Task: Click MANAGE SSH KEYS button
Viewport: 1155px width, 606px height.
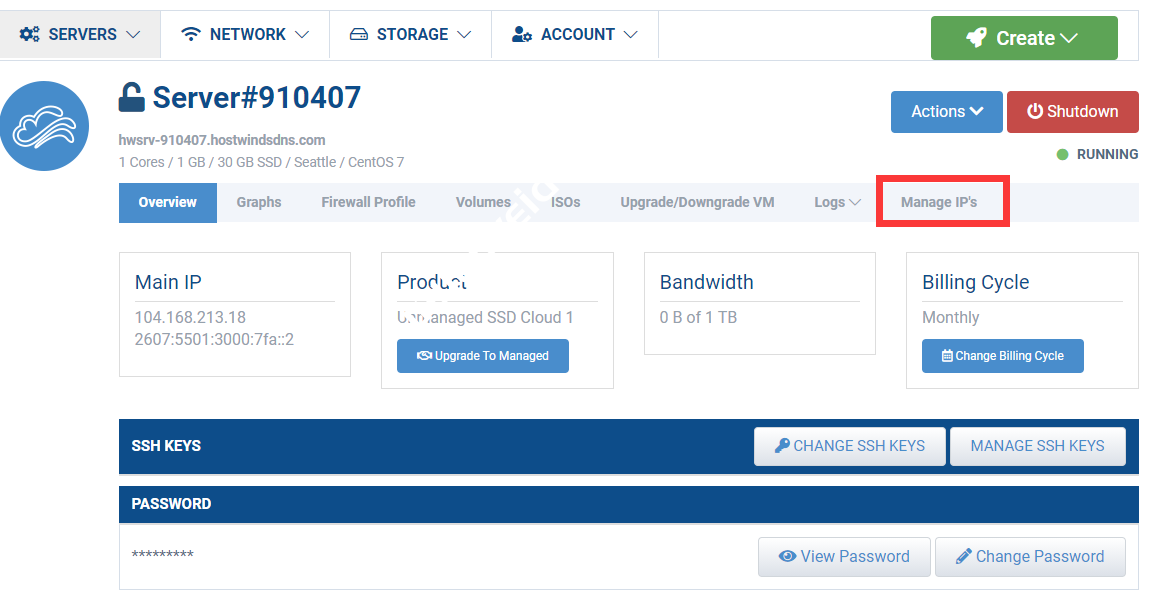Action: tap(1037, 446)
